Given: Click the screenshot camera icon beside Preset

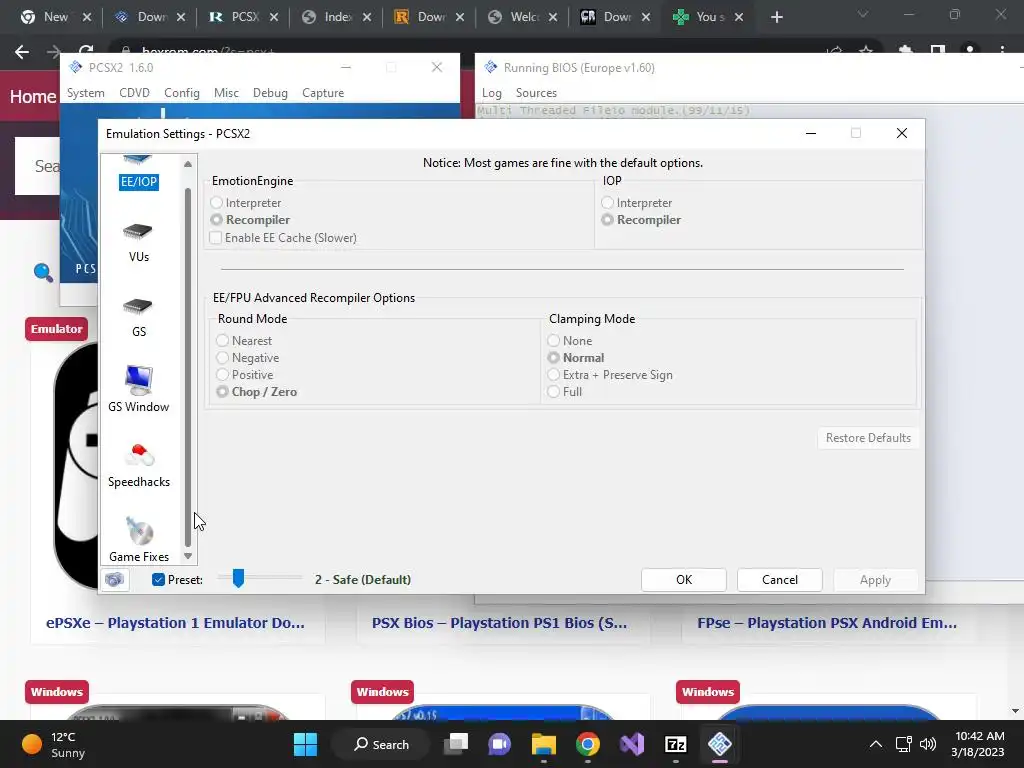Looking at the screenshot, I should (114, 579).
